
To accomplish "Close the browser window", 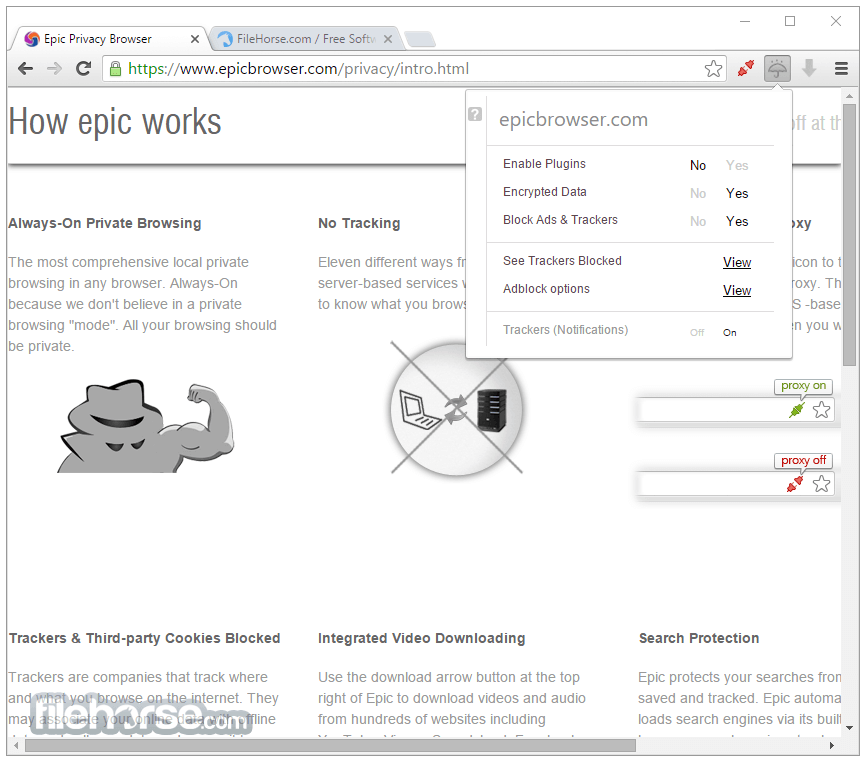I will click(835, 22).
